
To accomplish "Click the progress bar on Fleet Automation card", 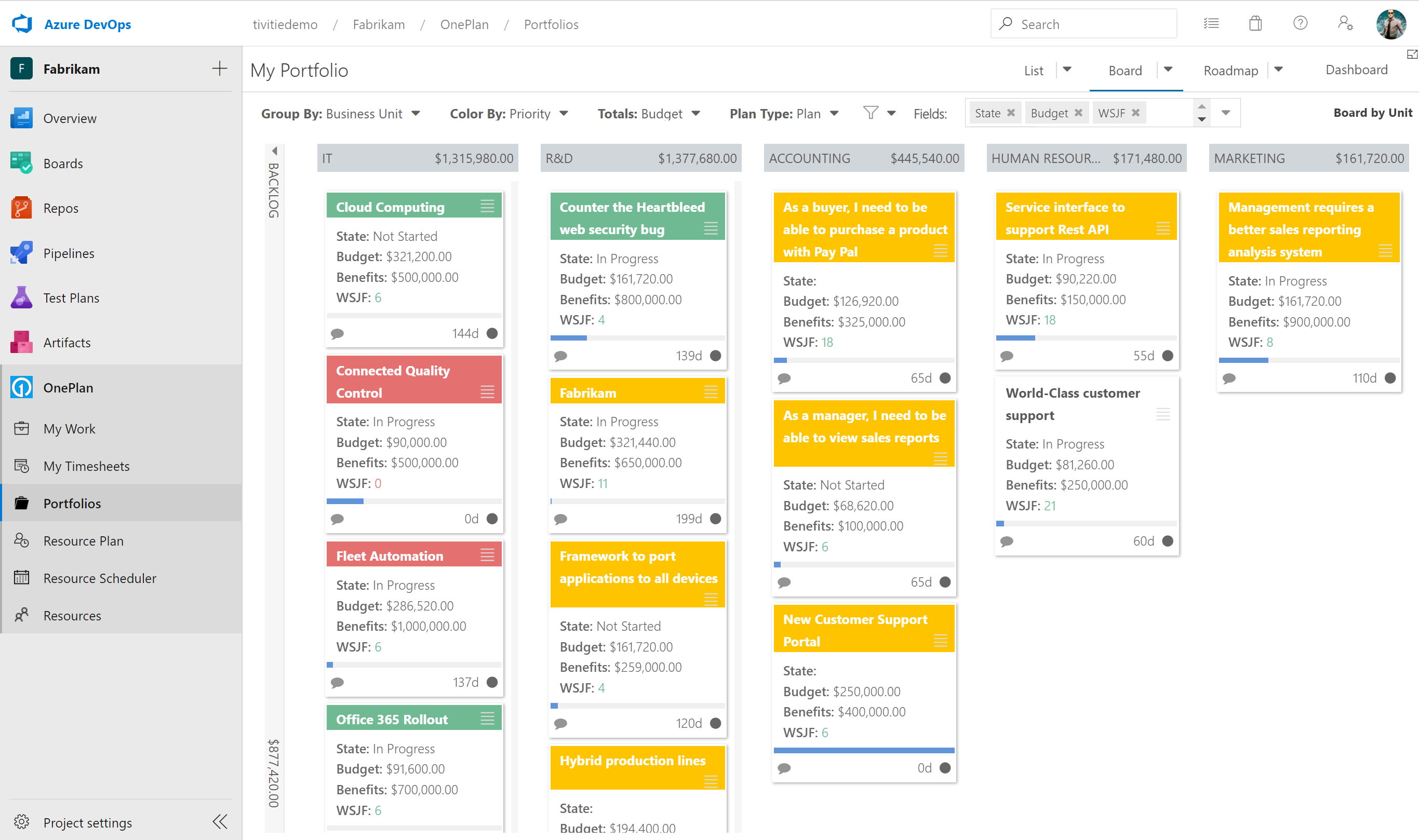I will pyautogui.click(x=414, y=664).
